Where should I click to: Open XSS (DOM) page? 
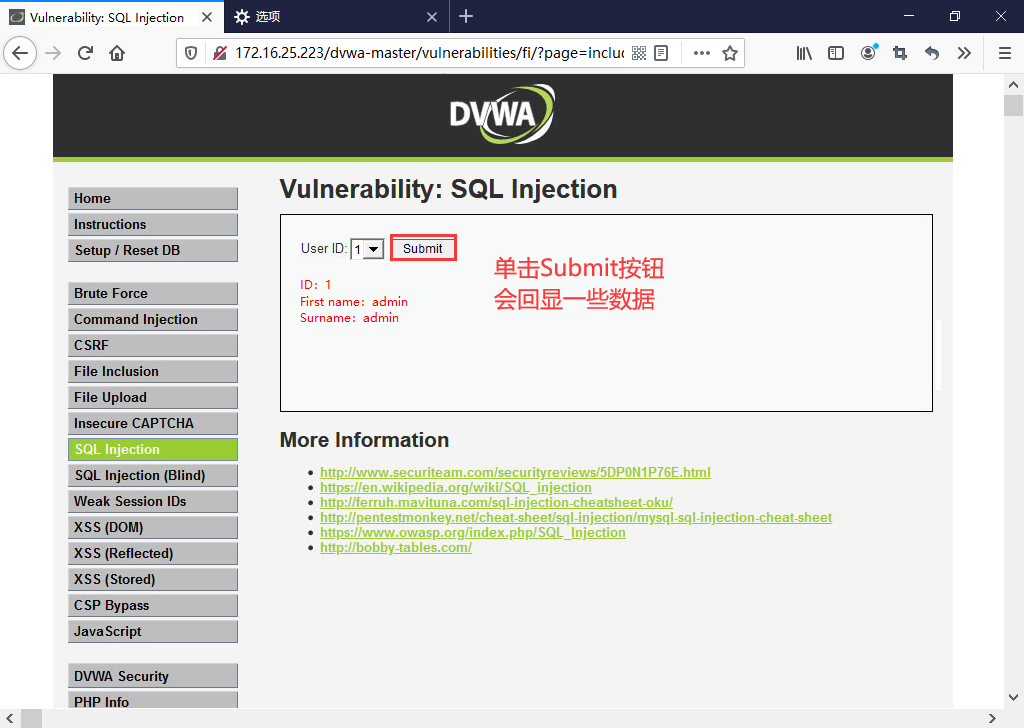pos(153,528)
